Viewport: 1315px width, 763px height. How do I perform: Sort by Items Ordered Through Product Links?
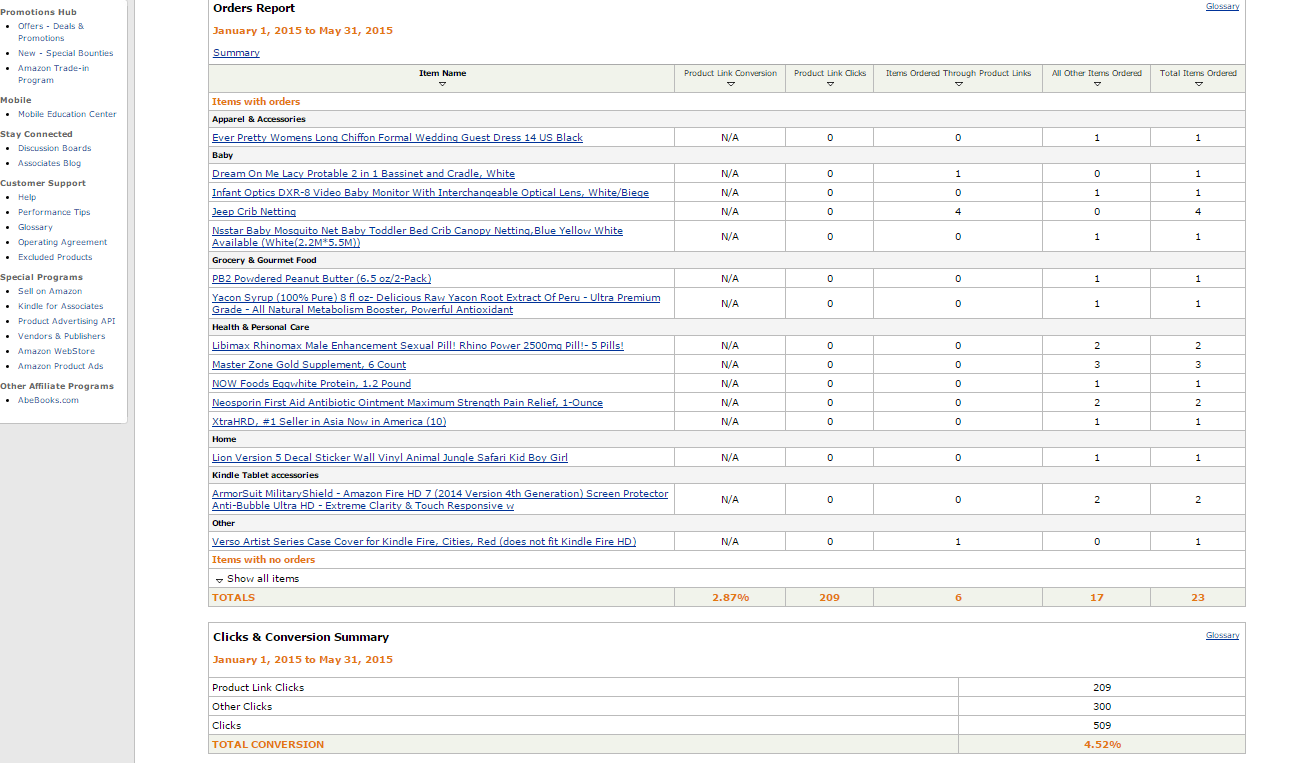tap(958, 85)
